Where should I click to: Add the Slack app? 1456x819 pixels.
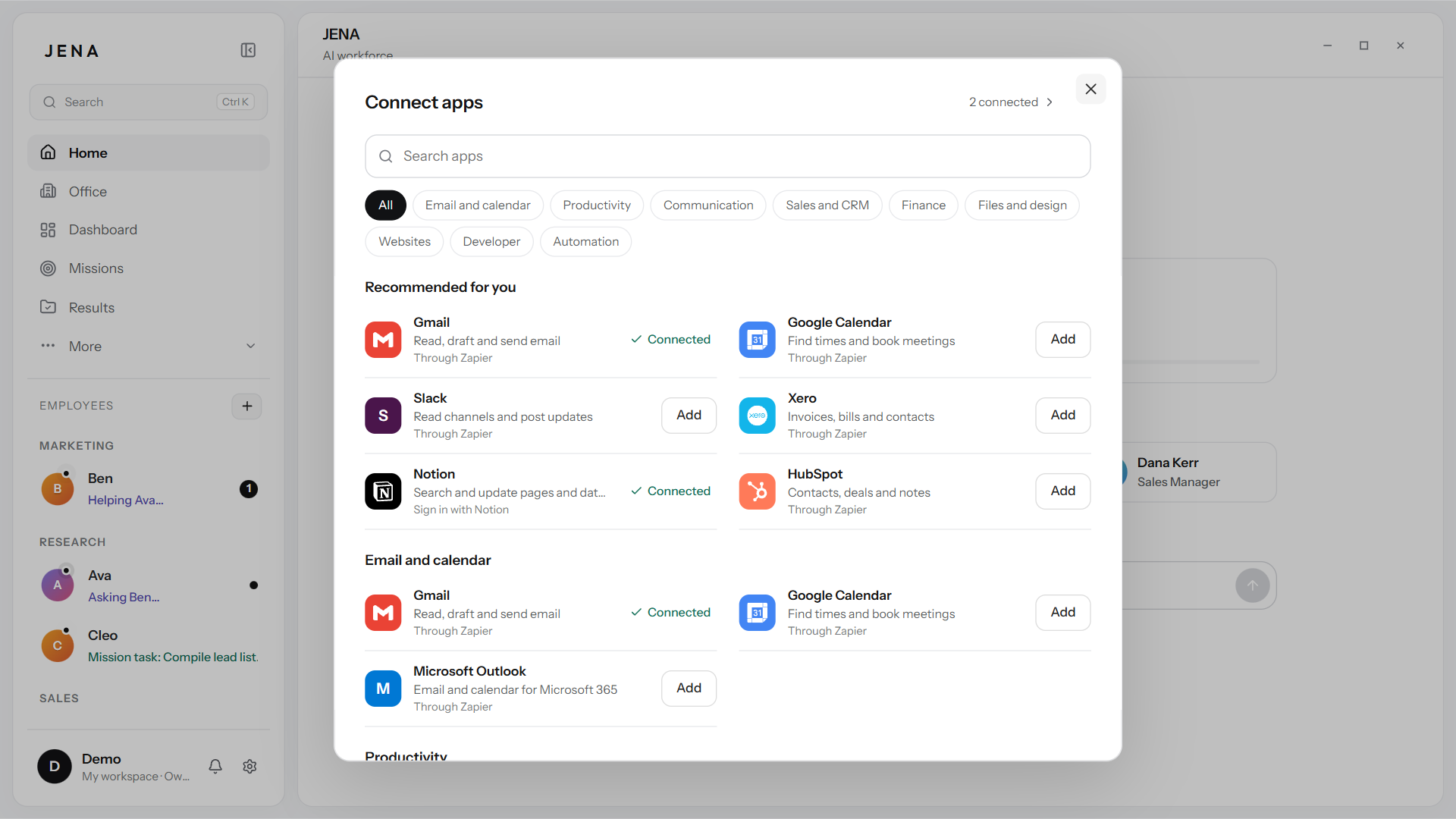pyautogui.click(x=689, y=415)
